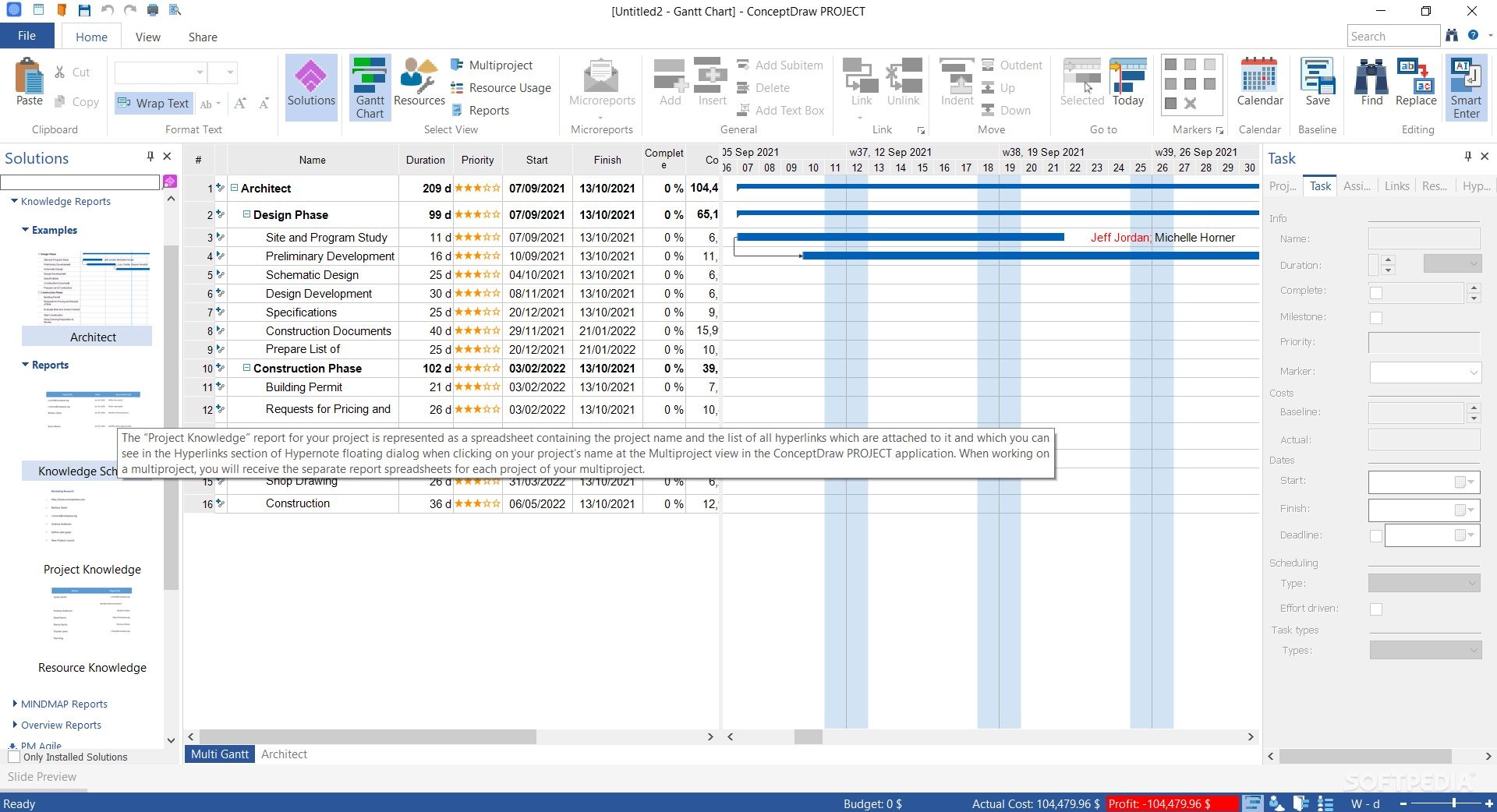Image resolution: width=1497 pixels, height=812 pixels.
Task: Delete the selected task
Action: tap(764, 88)
